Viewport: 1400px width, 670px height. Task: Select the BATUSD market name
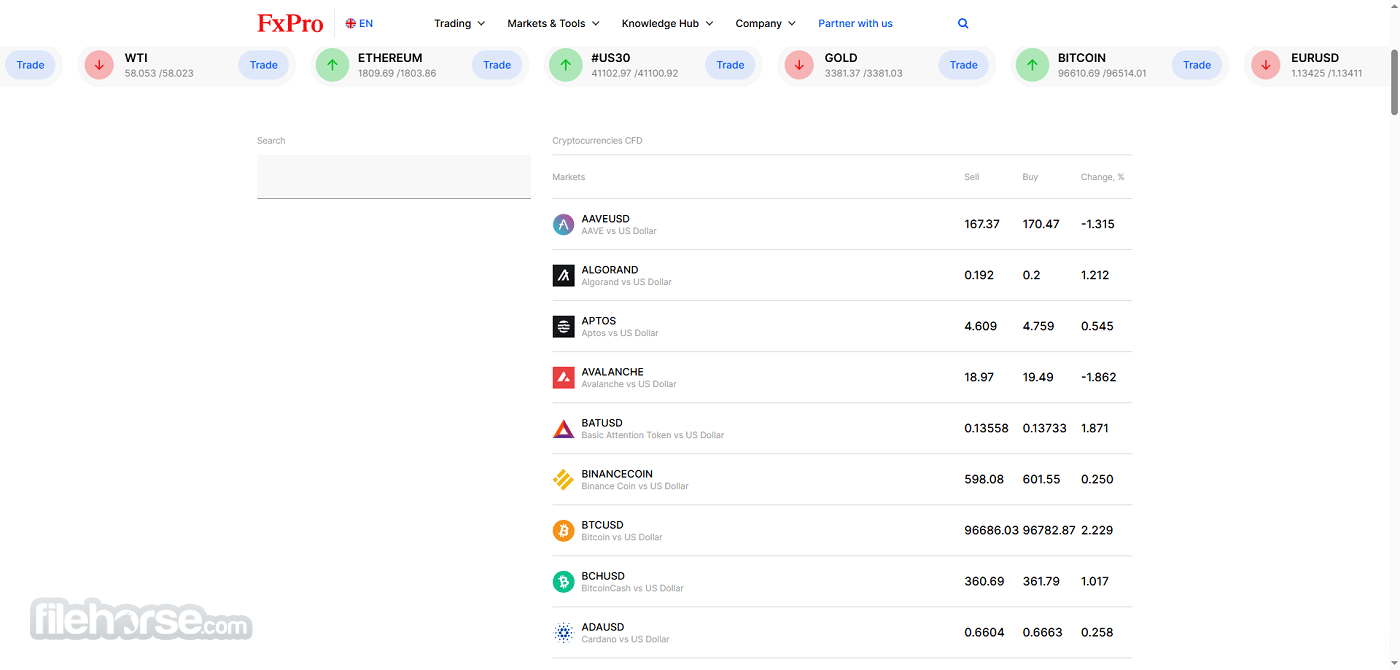[x=602, y=423]
